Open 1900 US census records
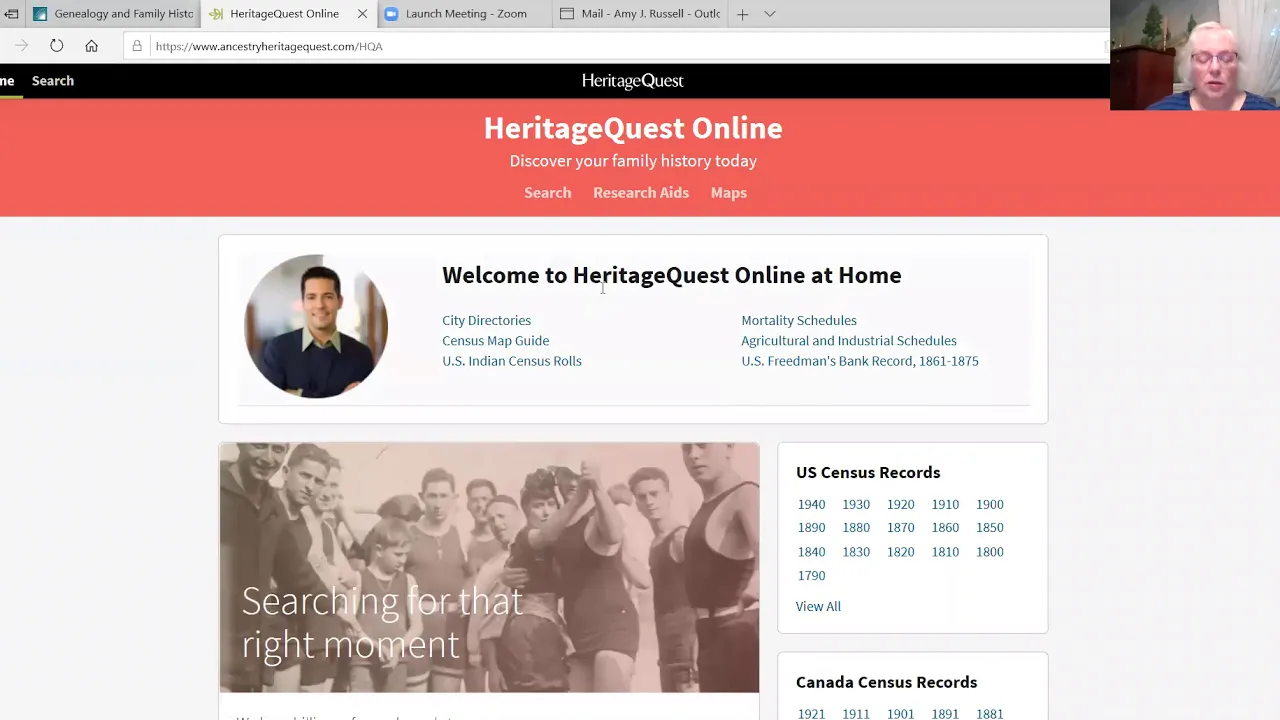 (x=990, y=505)
